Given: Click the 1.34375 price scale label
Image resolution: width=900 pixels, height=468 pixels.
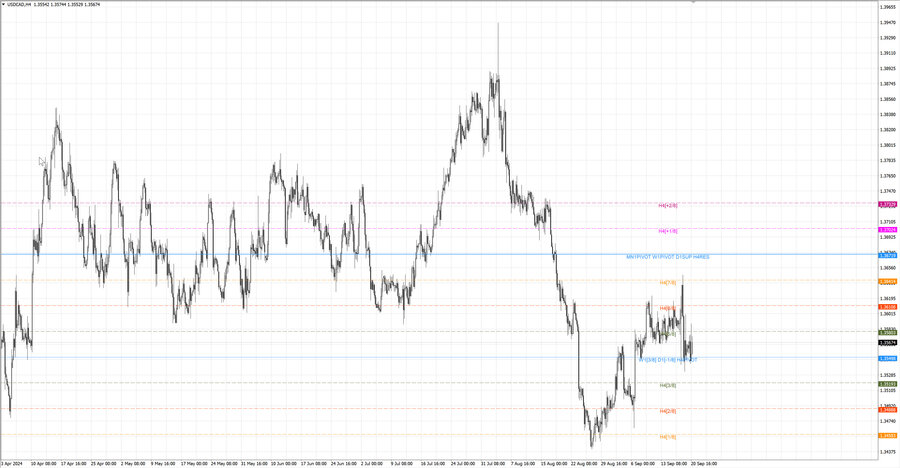Looking at the screenshot, I should click(x=887, y=452).
